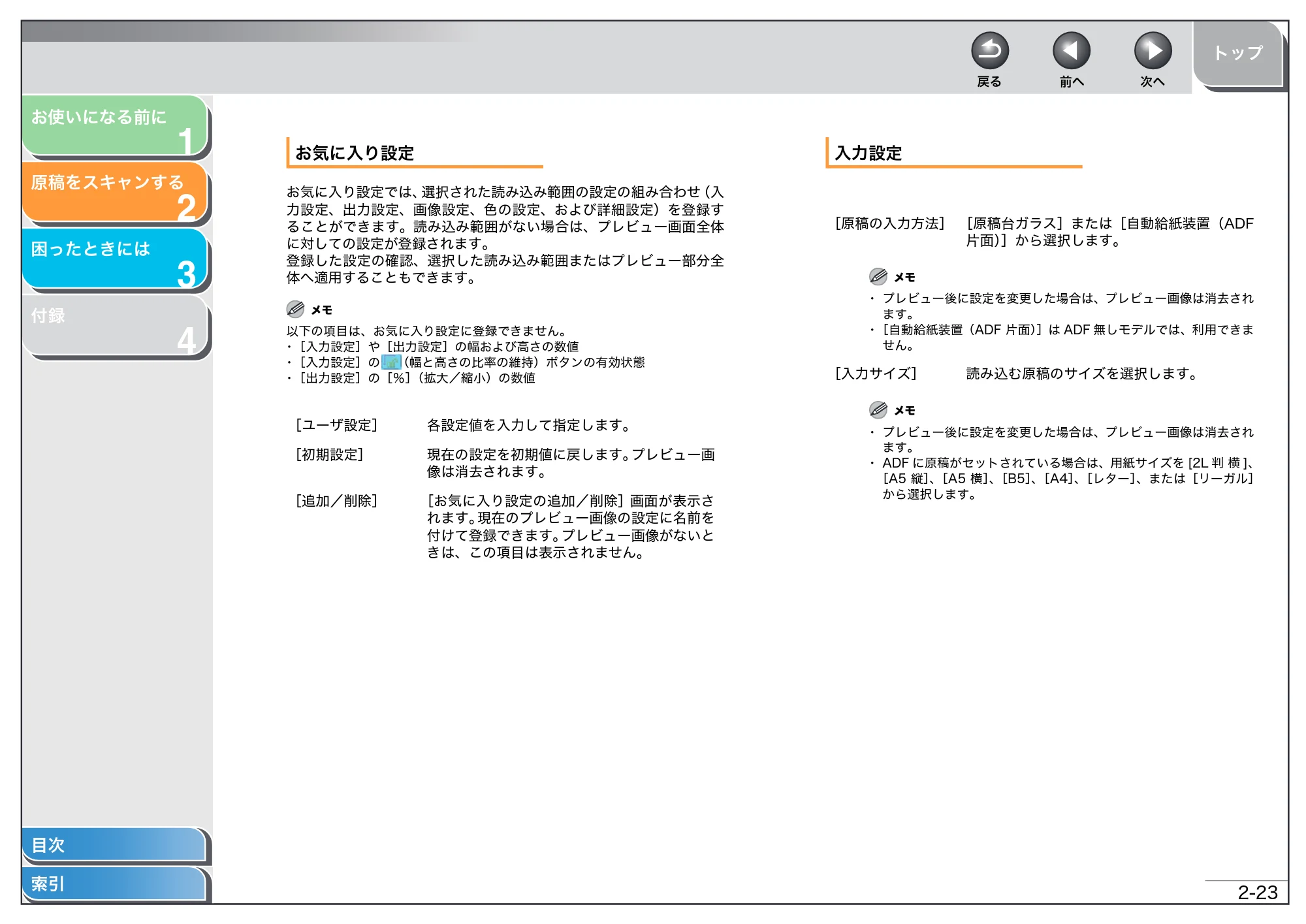Click the 入力設定 heading

(x=868, y=153)
